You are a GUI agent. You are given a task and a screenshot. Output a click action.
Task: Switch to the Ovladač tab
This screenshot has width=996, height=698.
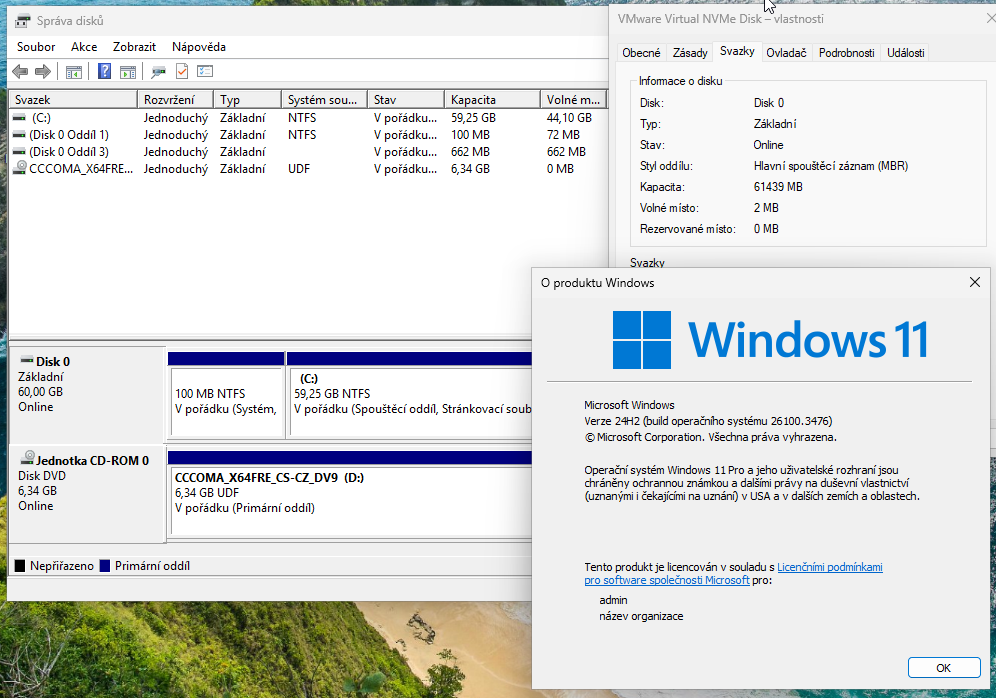(786, 53)
